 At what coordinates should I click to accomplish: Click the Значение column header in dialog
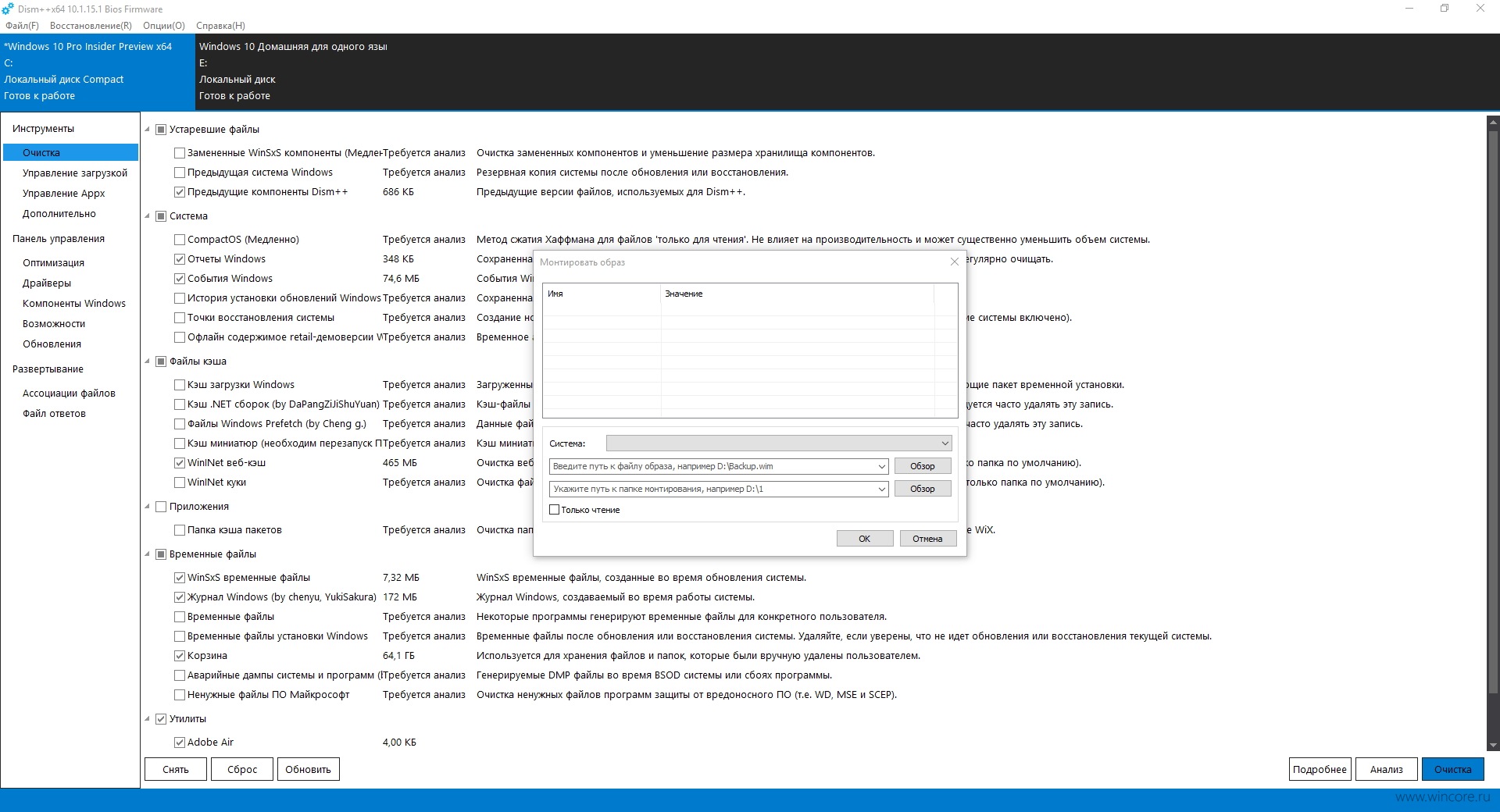point(797,294)
